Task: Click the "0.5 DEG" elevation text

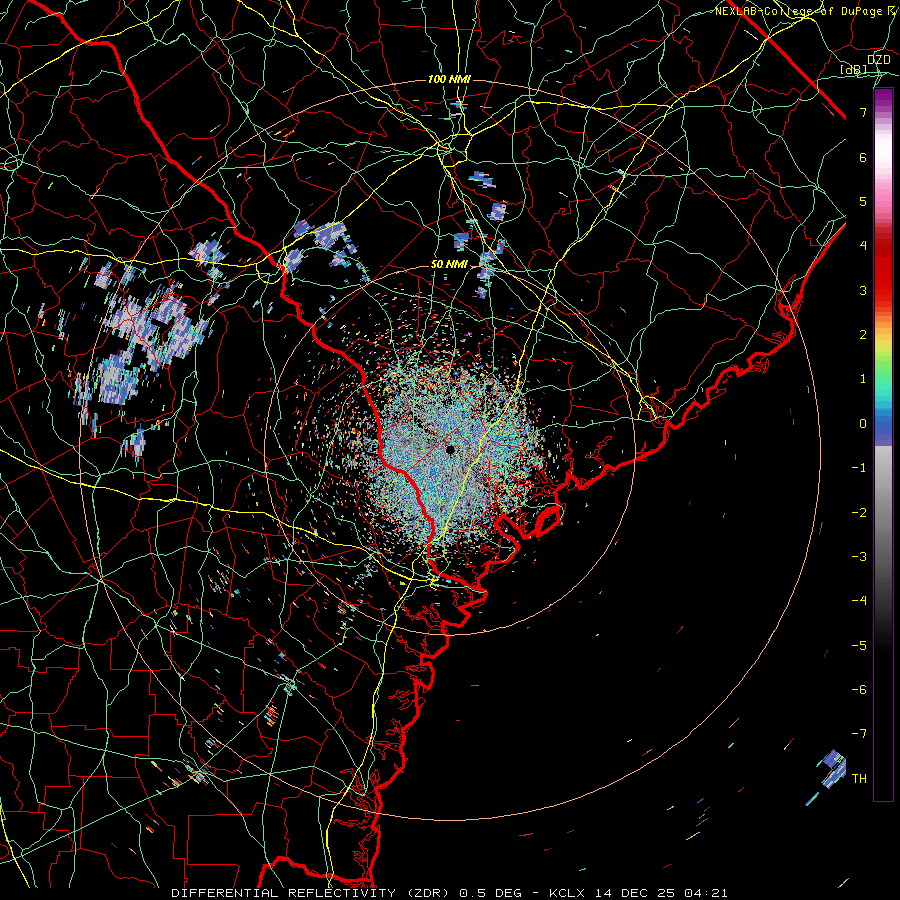Action: [x=490, y=893]
